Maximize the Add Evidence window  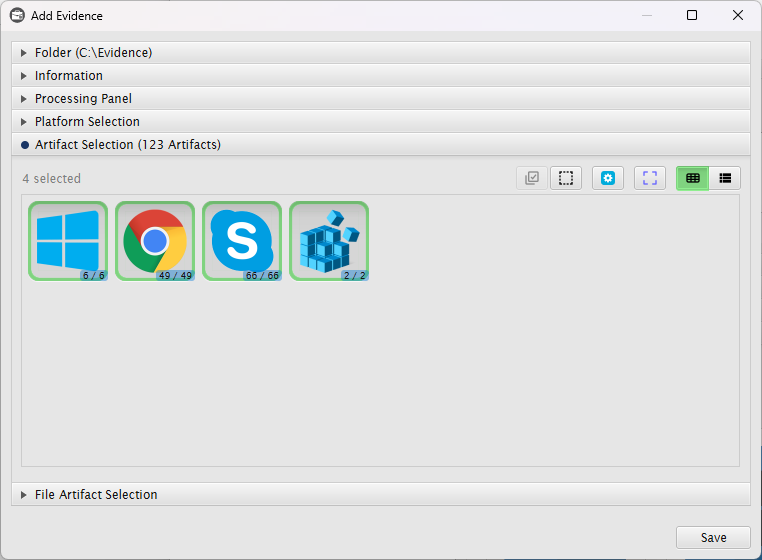click(x=692, y=16)
